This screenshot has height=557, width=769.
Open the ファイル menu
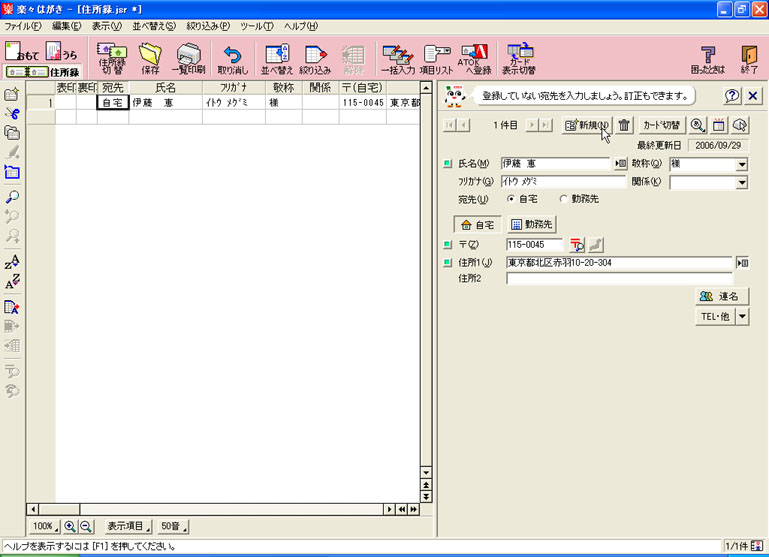[x=22, y=25]
